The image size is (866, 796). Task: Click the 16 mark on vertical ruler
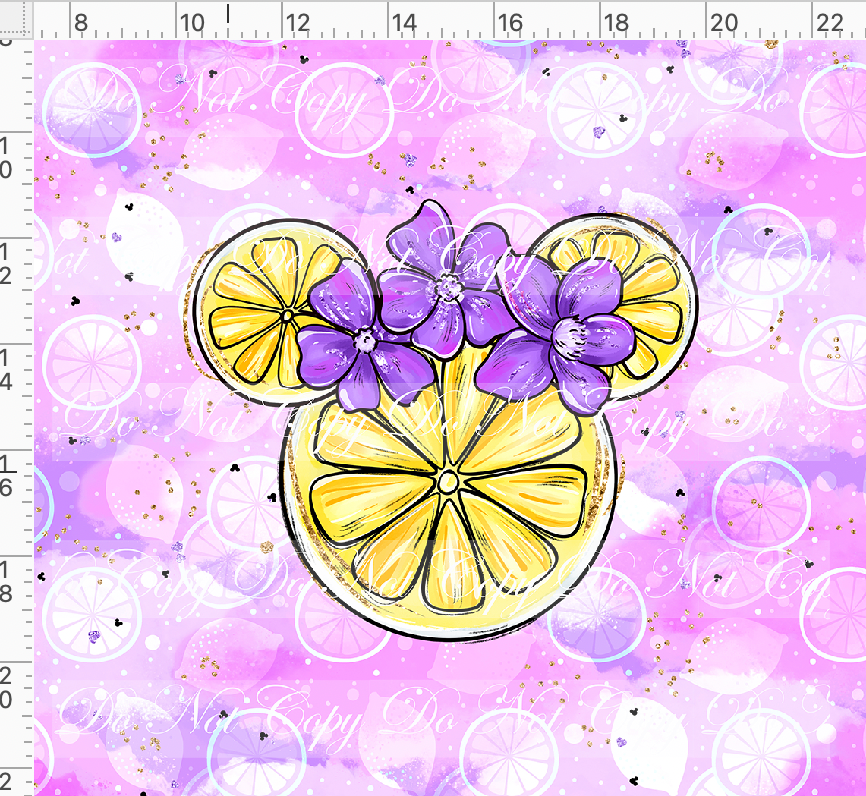tap(6, 476)
